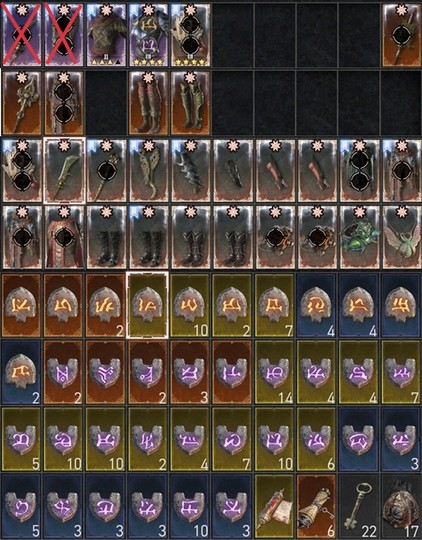Viewport: 422px width, 540px height.
Task: Select the ornate sword on orange background
Action: pos(21,103)
